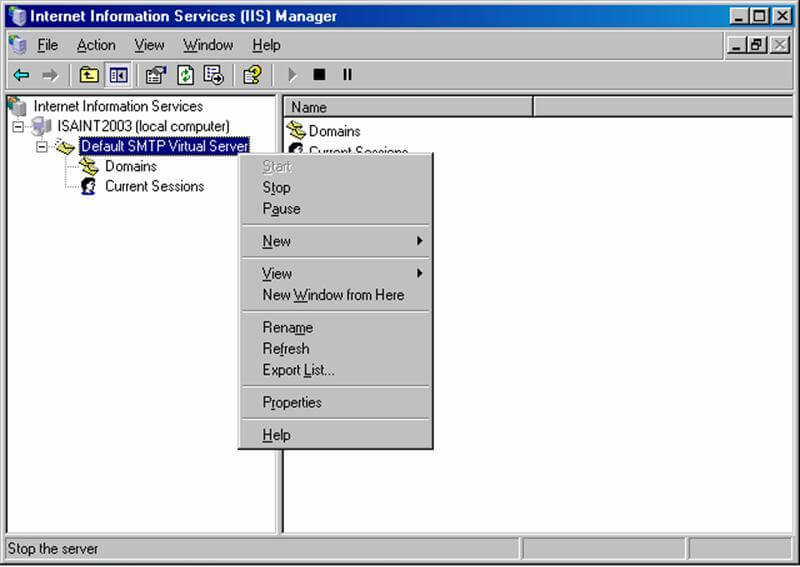Click the Export List toolbar icon

214,76
